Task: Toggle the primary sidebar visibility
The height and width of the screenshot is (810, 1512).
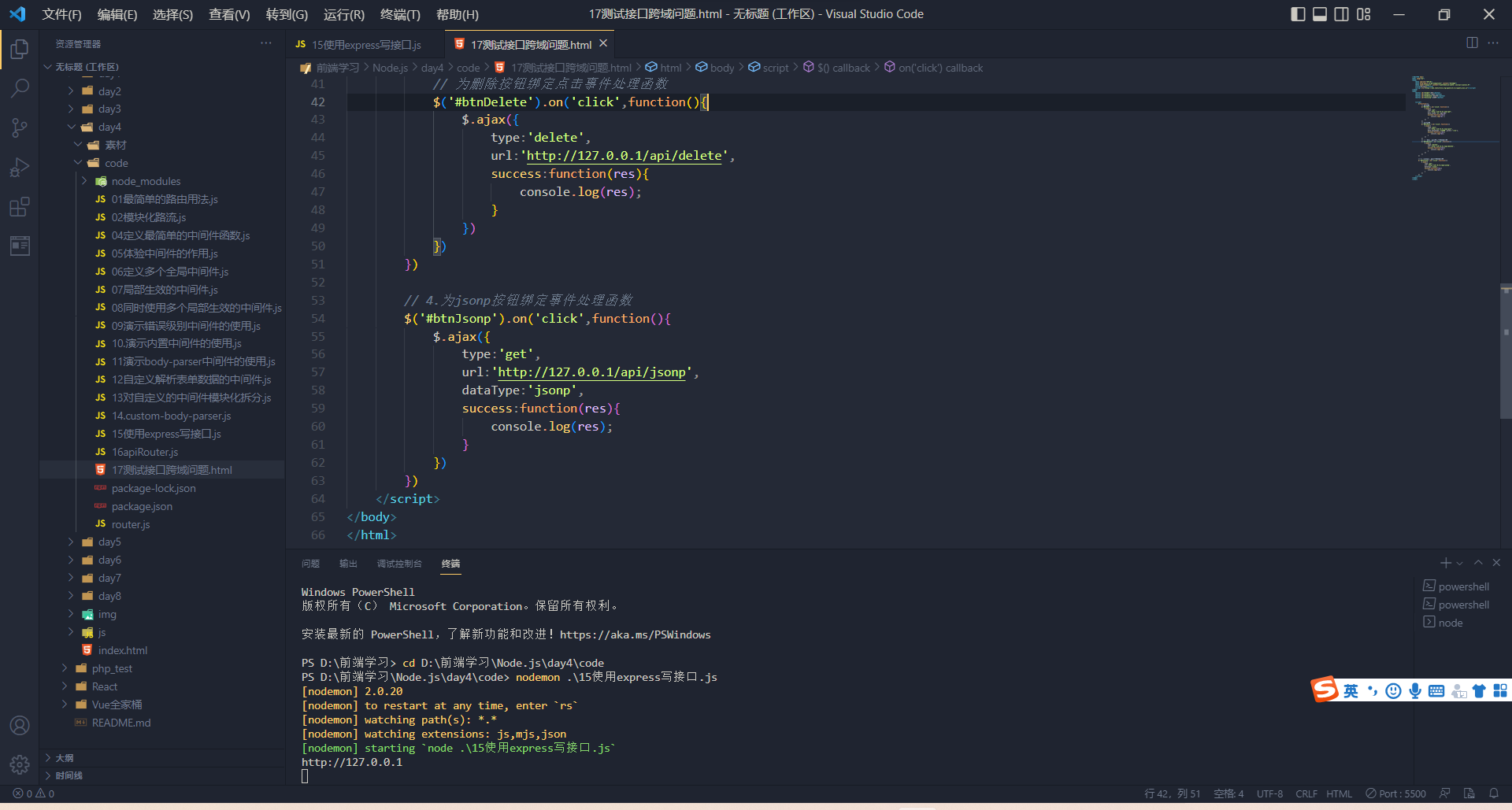Action: point(1298,13)
